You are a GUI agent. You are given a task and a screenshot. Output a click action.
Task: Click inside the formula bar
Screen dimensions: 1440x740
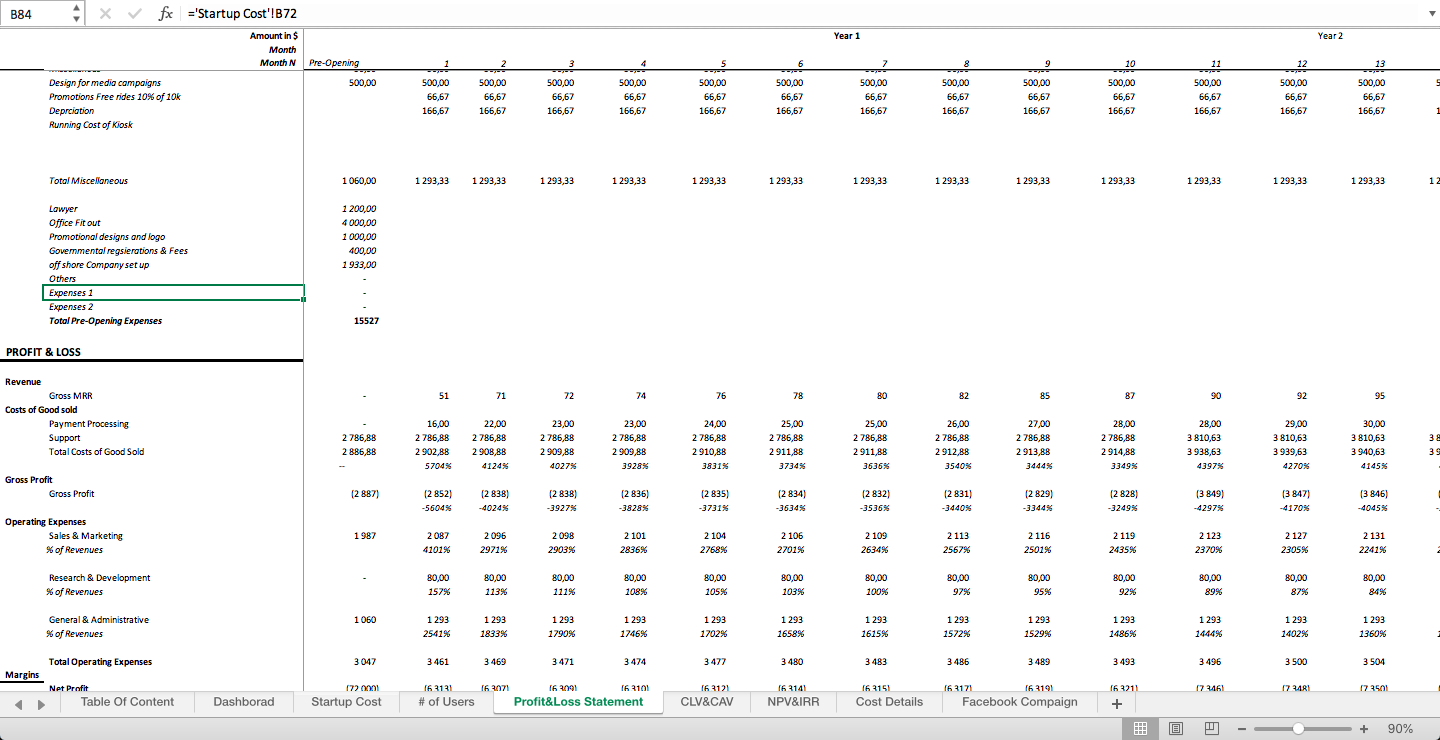pyautogui.click(x=400, y=14)
